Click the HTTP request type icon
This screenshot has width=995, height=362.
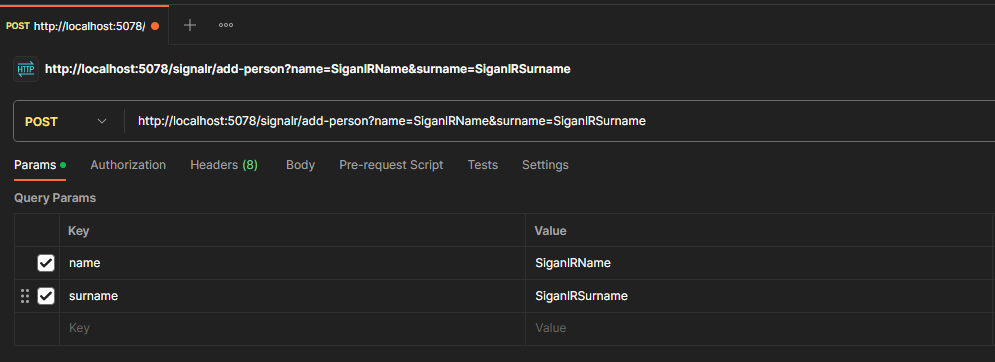click(26, 69)
